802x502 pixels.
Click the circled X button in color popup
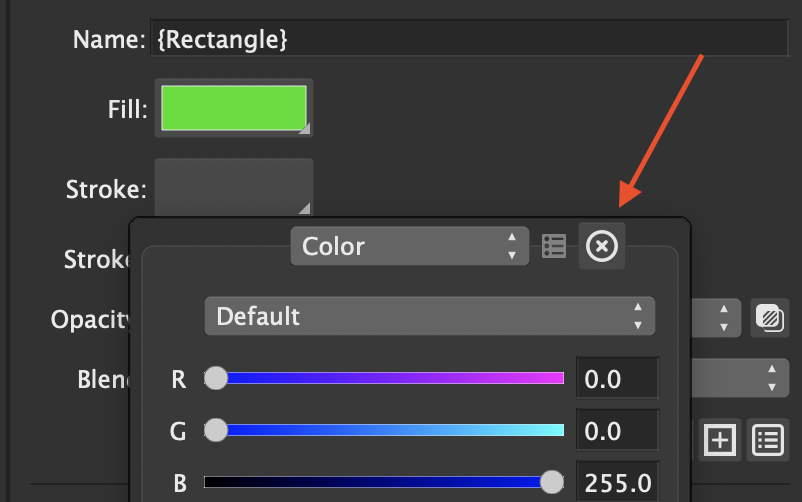click(602, 246)
